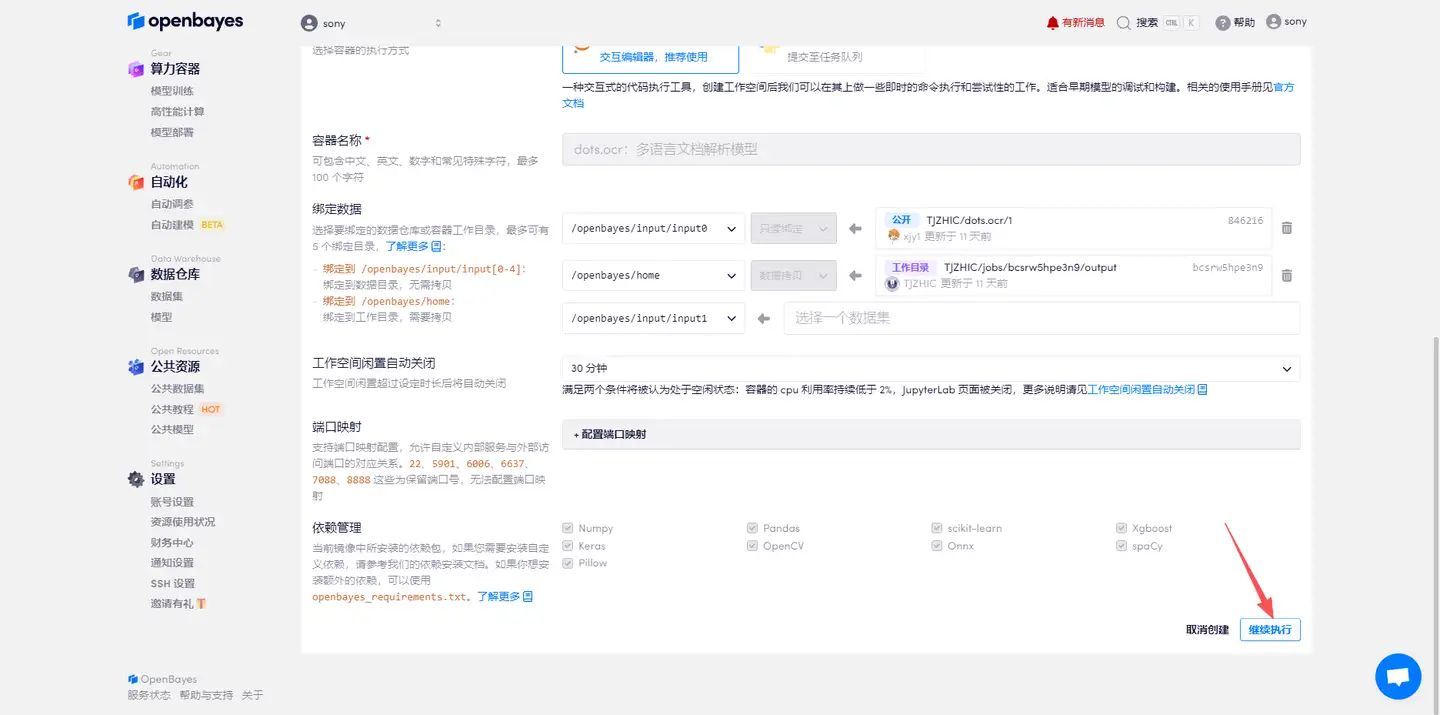Click the 设置 gear icon

135,479
